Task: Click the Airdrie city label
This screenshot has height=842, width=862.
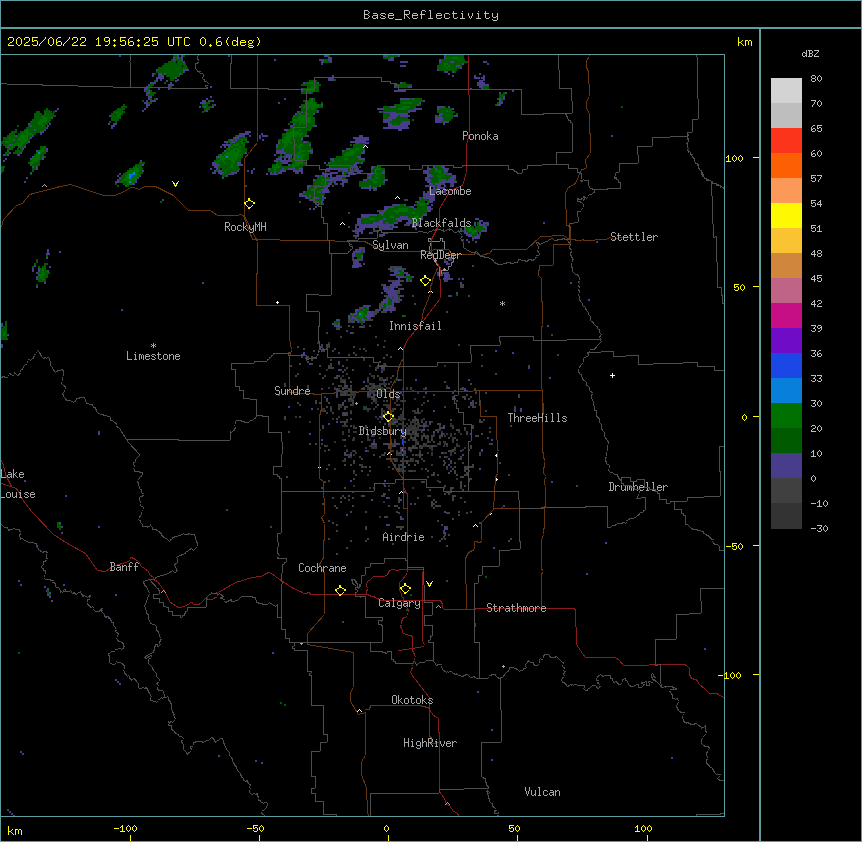Action: click(403, 537)
